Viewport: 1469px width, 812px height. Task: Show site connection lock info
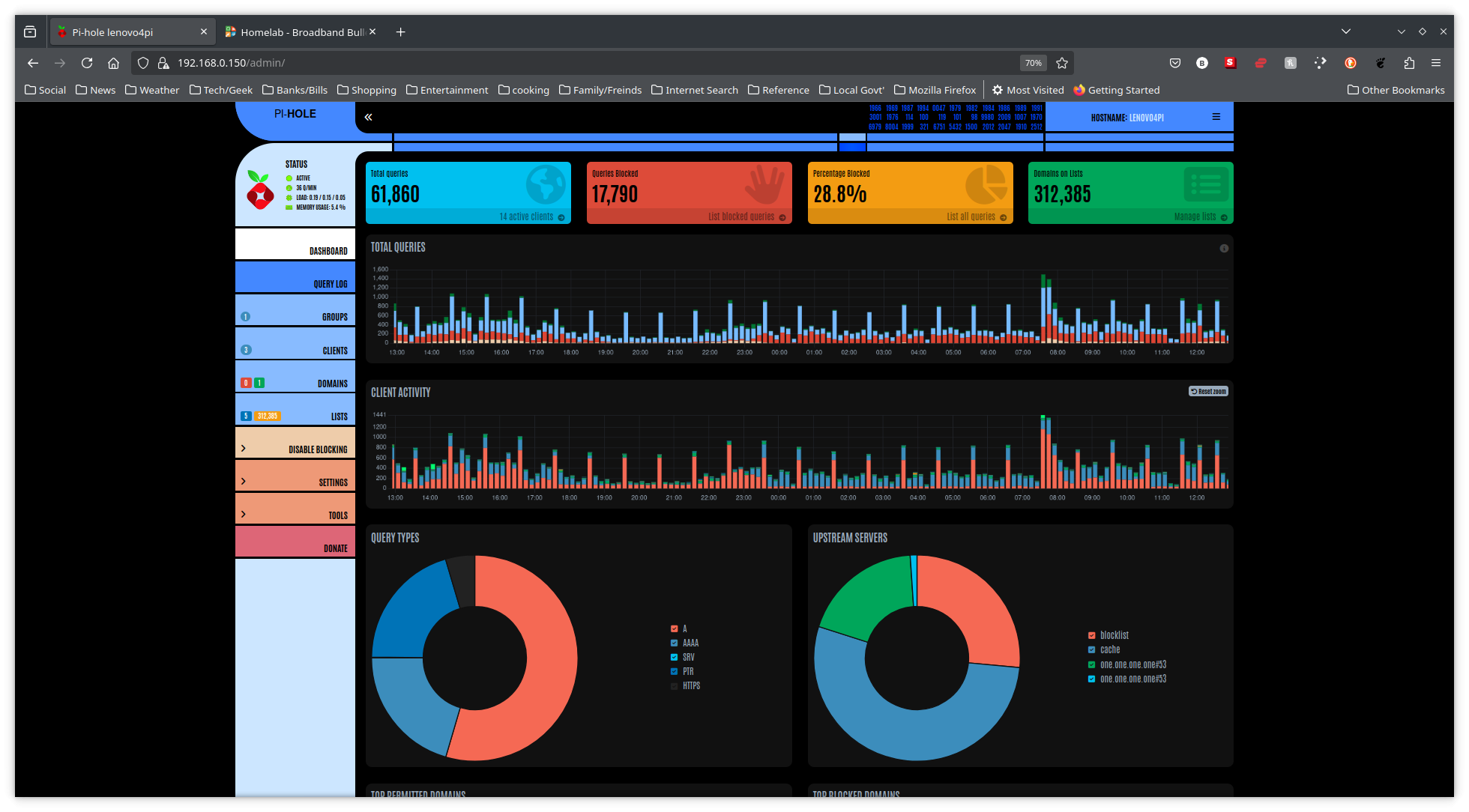163,63
